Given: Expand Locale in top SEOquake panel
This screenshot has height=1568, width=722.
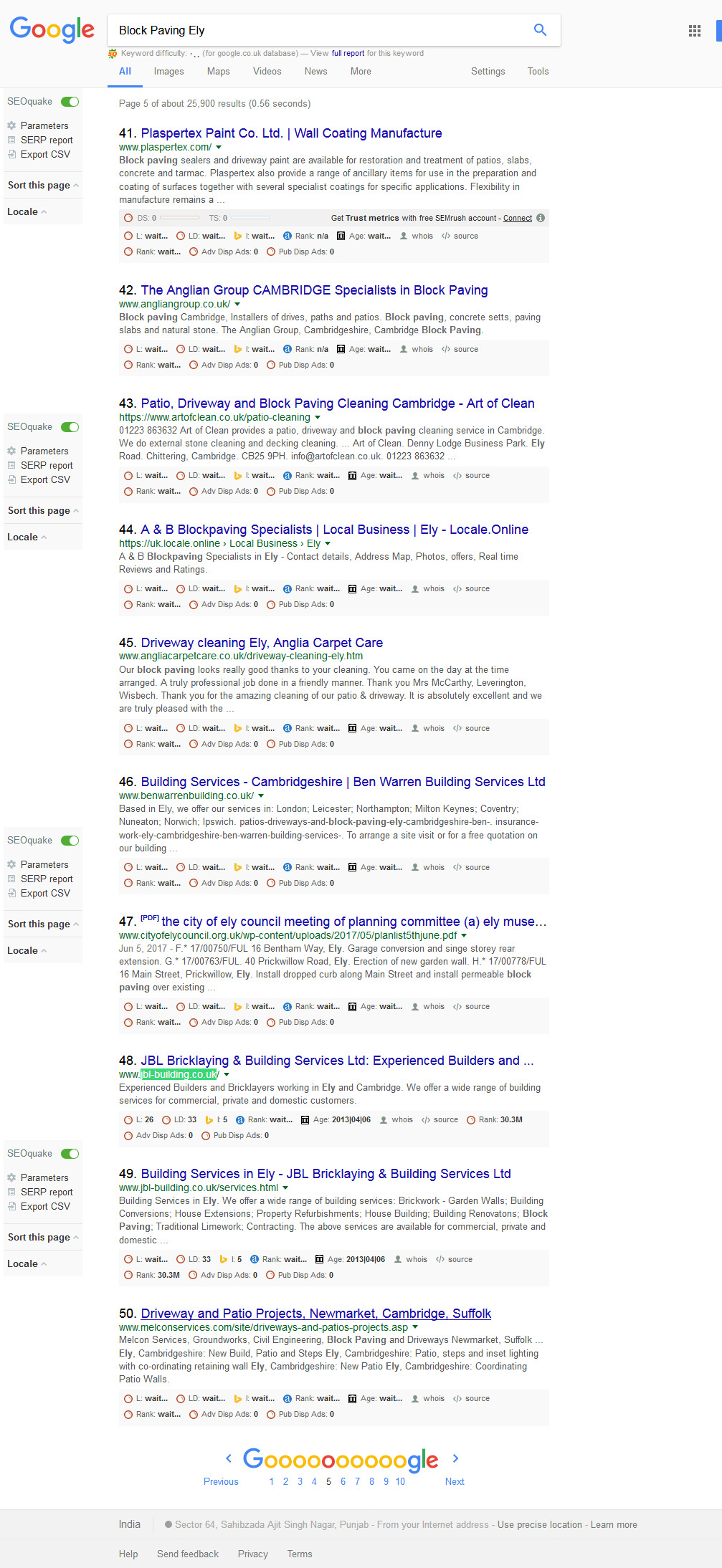Looking at the screenshot, I should coord(27,211).
